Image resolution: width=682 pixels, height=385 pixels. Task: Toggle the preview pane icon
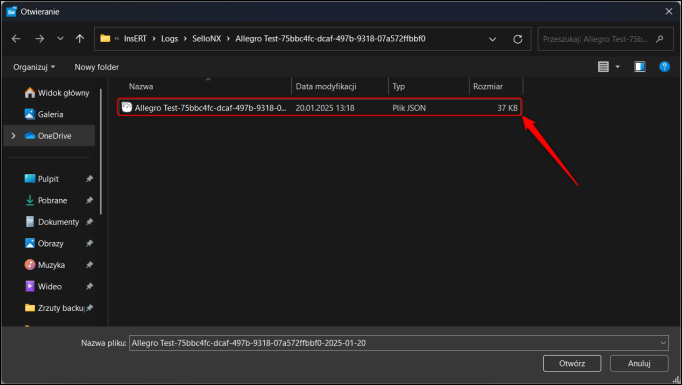click(639, 67)
